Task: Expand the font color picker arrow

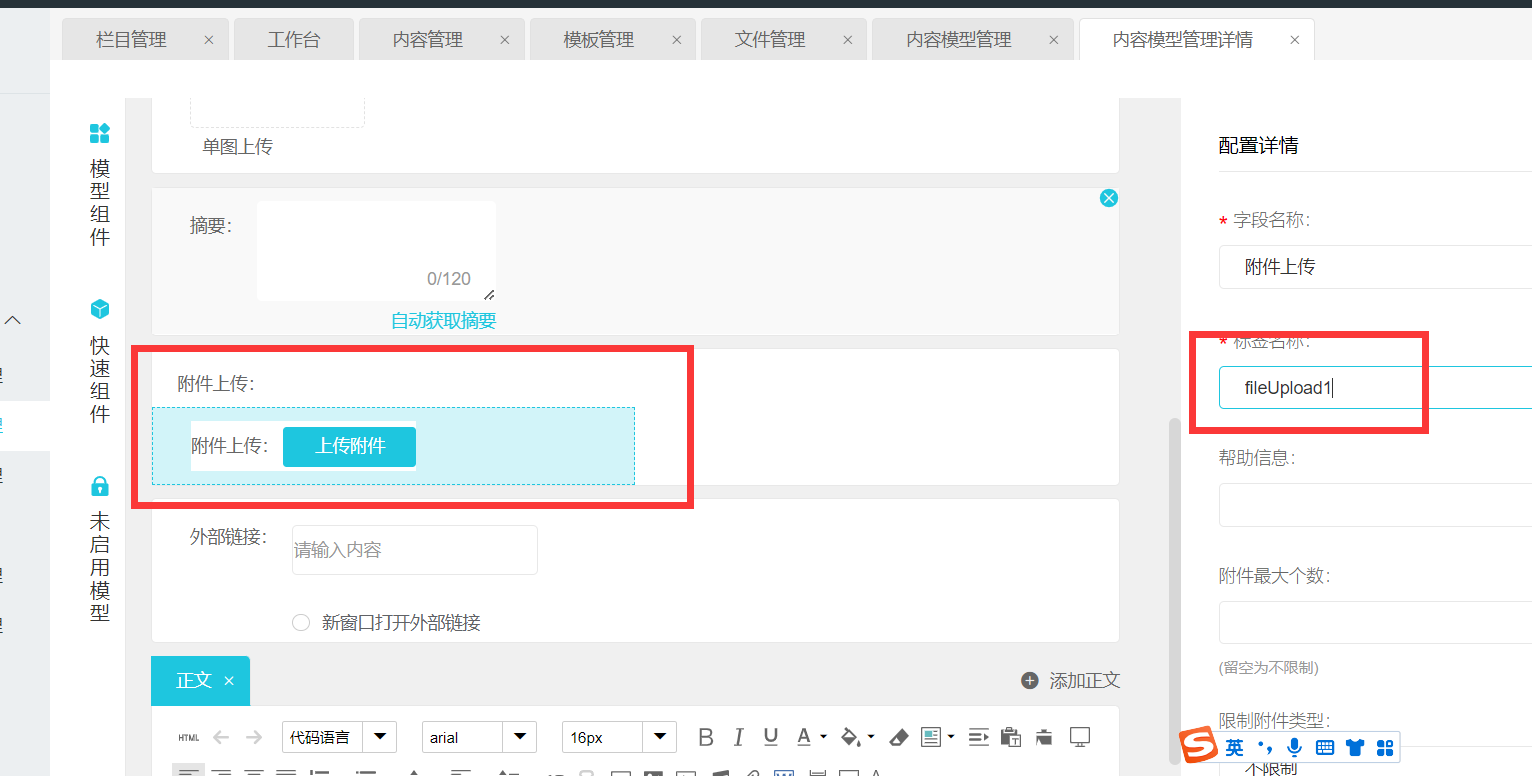Action: click(x=823, y=737)
